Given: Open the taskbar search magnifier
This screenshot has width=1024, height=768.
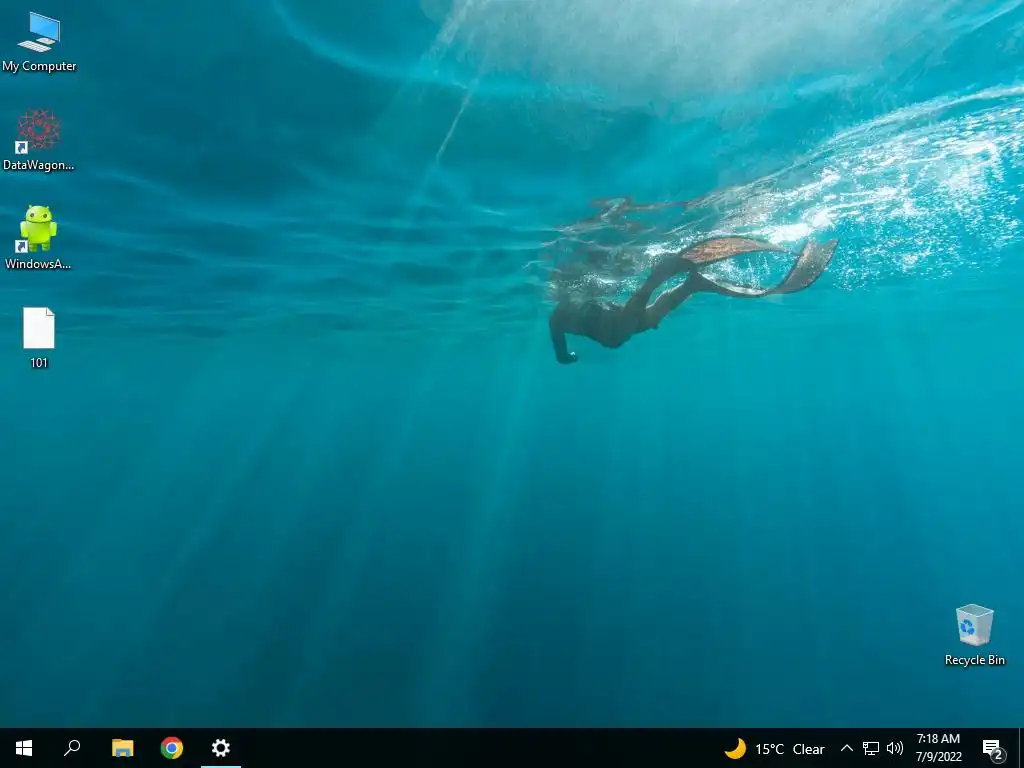Looking at the screenshot, I should point(72,748).
